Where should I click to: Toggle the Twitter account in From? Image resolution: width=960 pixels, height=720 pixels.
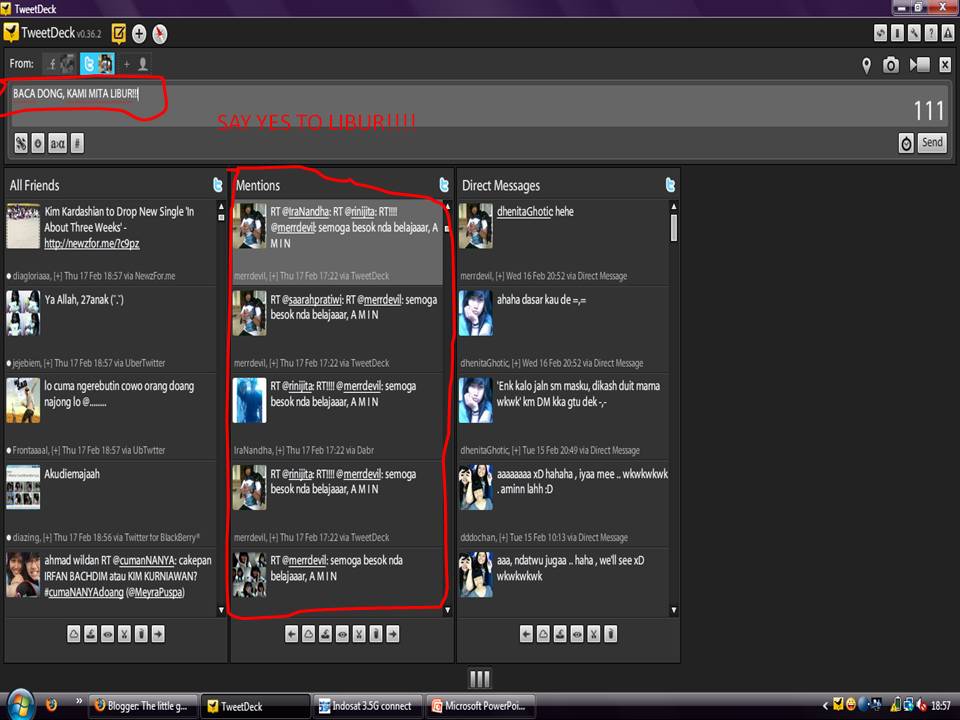pos(97,64)
